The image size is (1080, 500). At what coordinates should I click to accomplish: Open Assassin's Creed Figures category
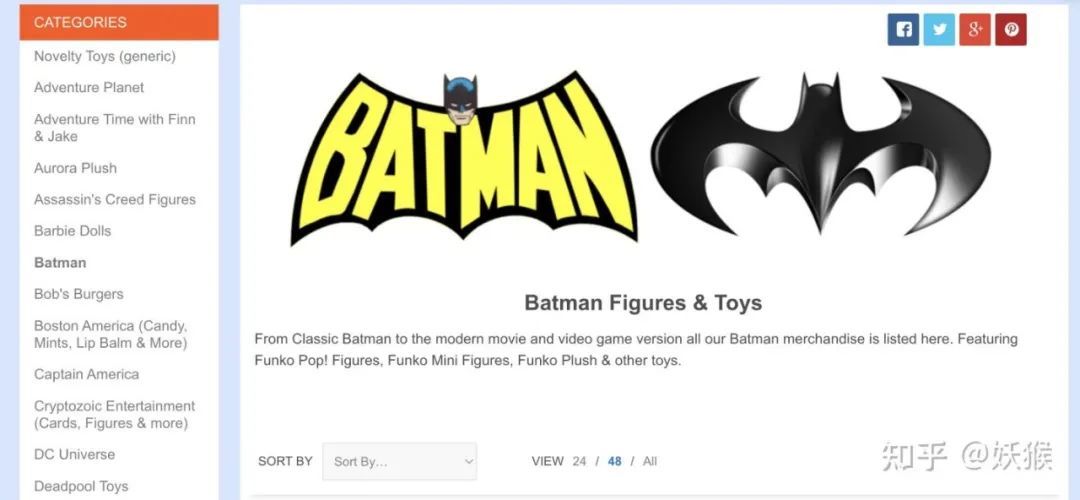point(114,200)
